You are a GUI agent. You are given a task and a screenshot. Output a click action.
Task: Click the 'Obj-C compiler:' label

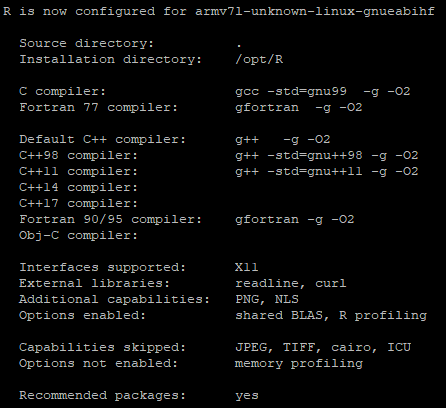point(79,236)
